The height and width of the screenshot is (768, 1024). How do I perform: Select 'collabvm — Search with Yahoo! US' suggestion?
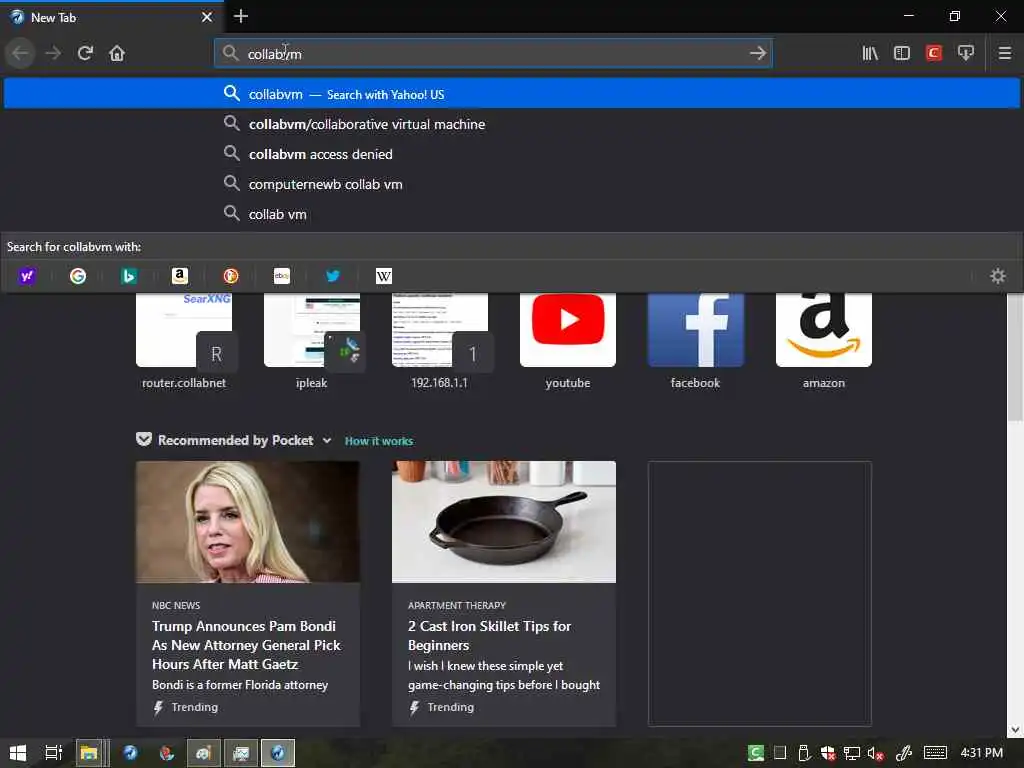pos(511,93)
